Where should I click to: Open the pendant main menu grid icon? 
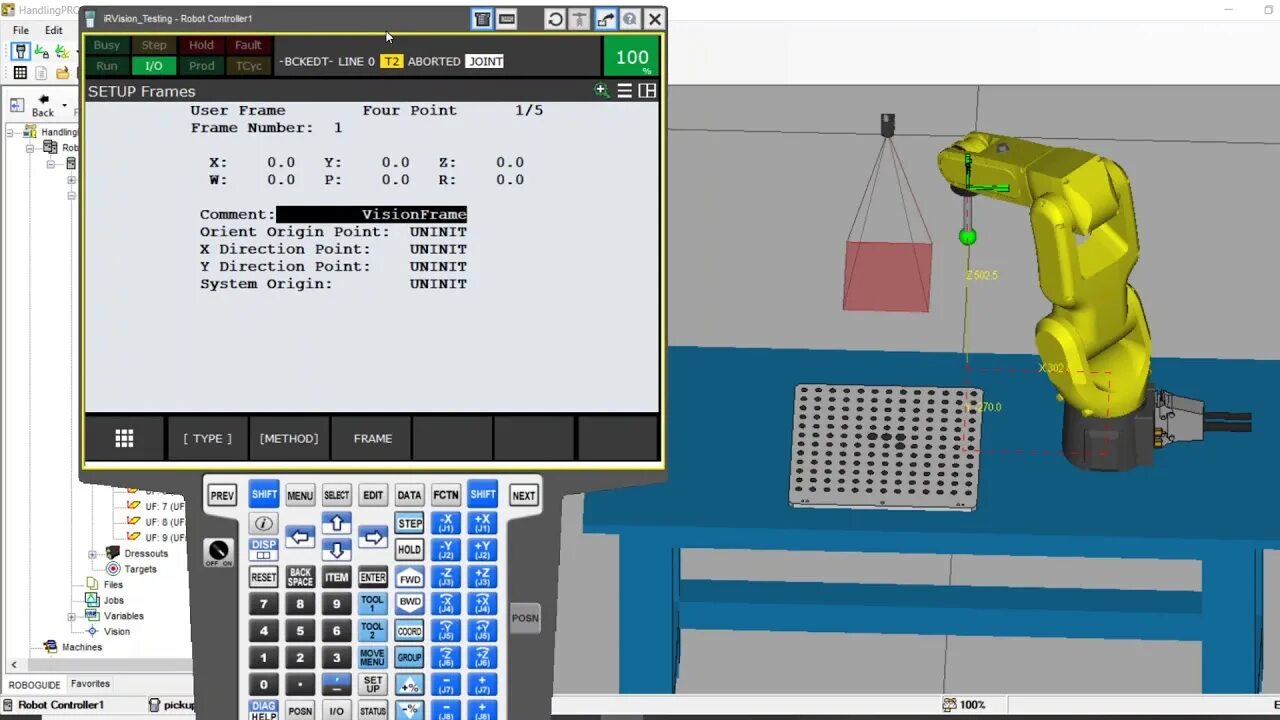124,438
